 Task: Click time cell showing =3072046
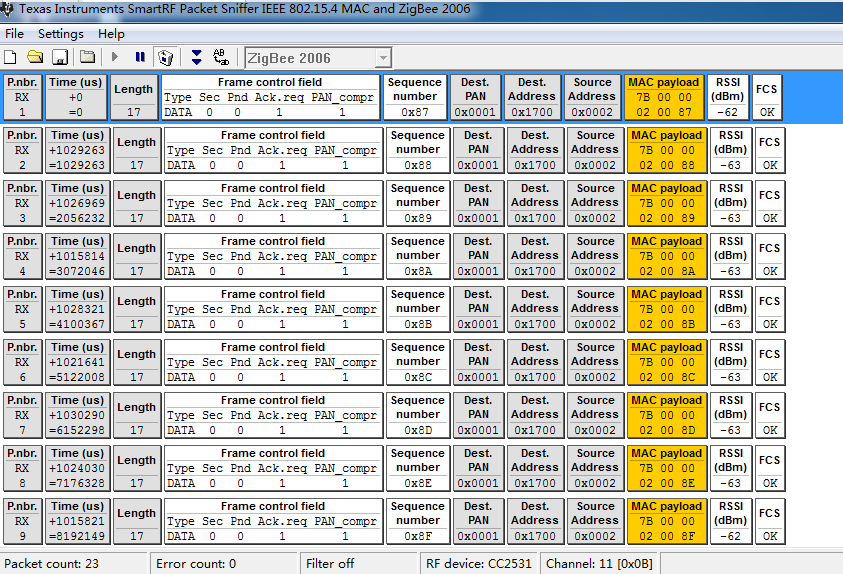point(77,256)
